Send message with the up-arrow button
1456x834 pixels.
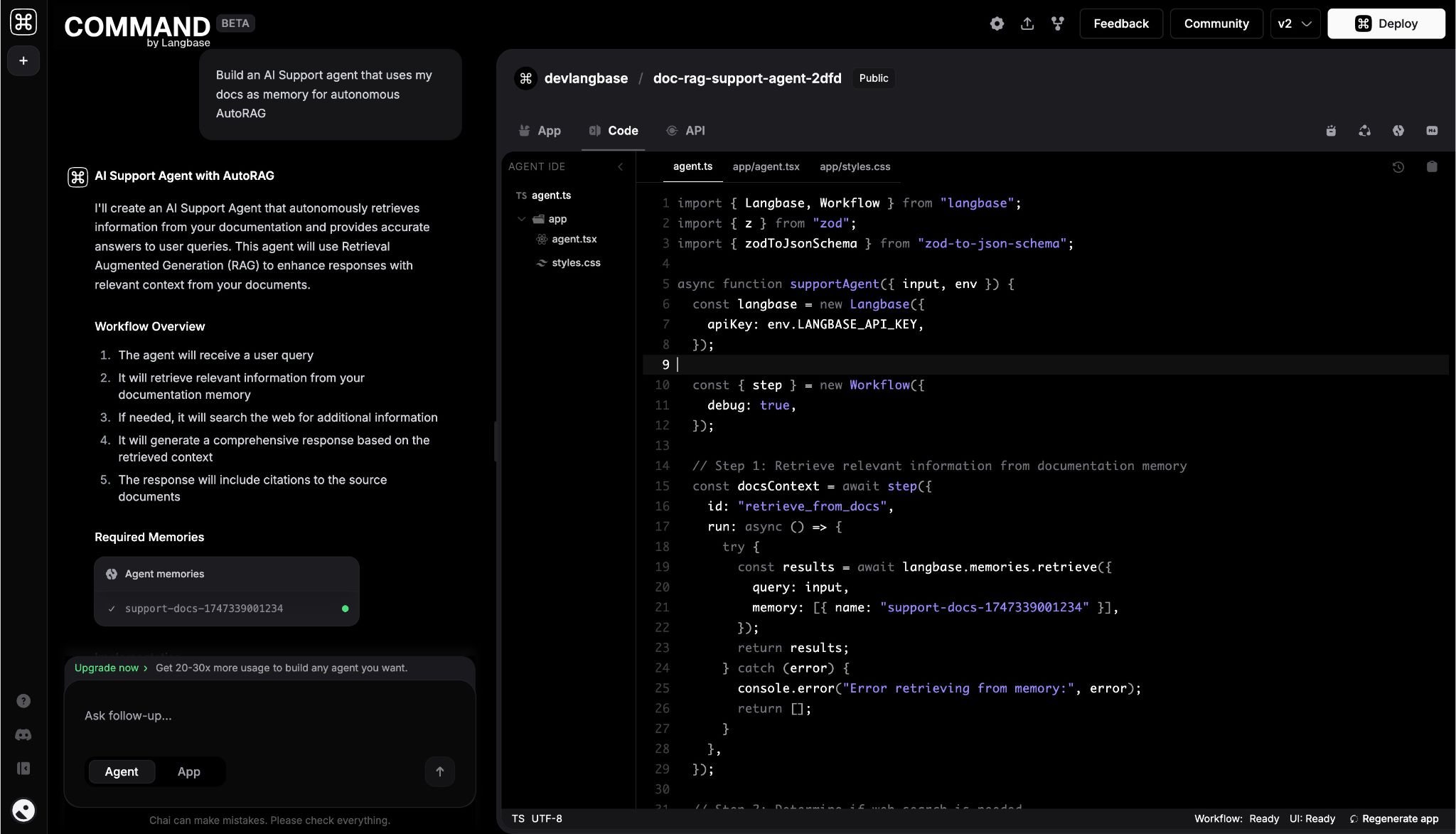[x=439, y=771]
